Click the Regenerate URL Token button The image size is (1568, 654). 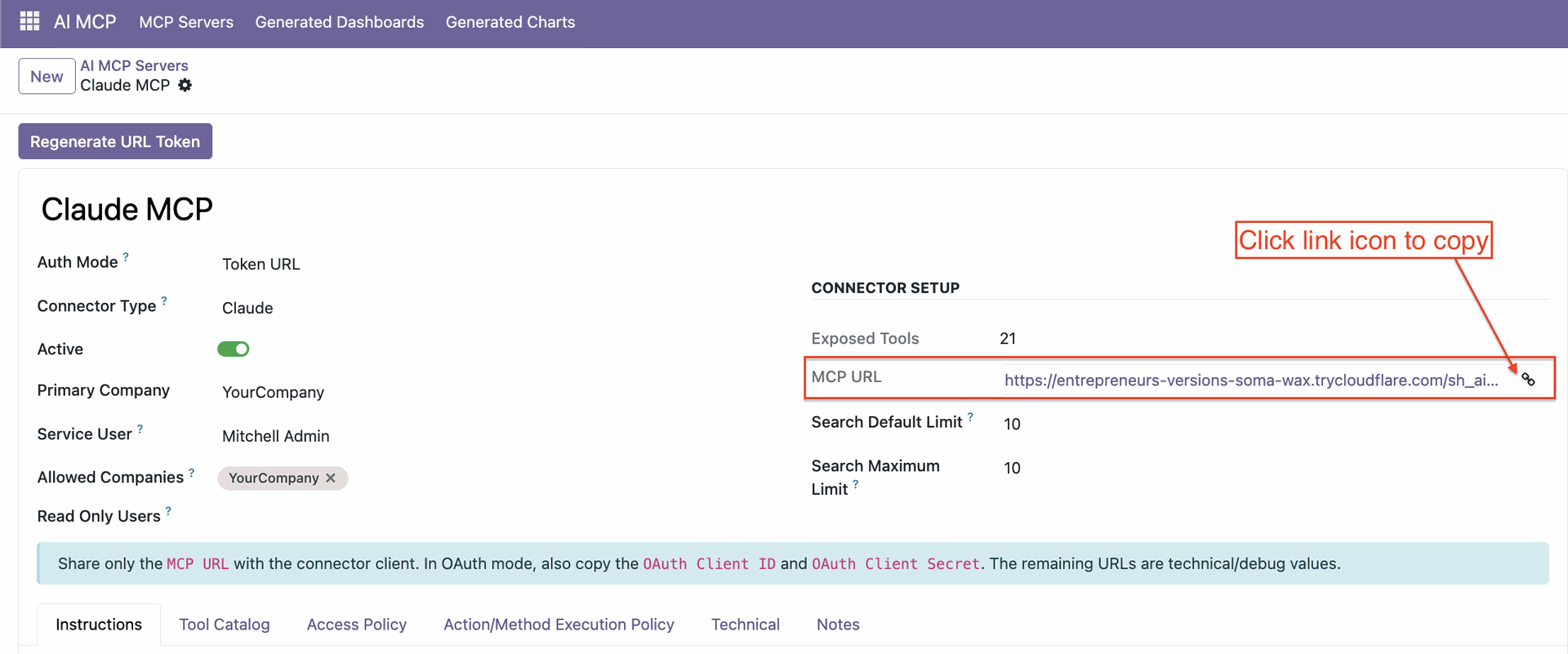click(115, 141)
